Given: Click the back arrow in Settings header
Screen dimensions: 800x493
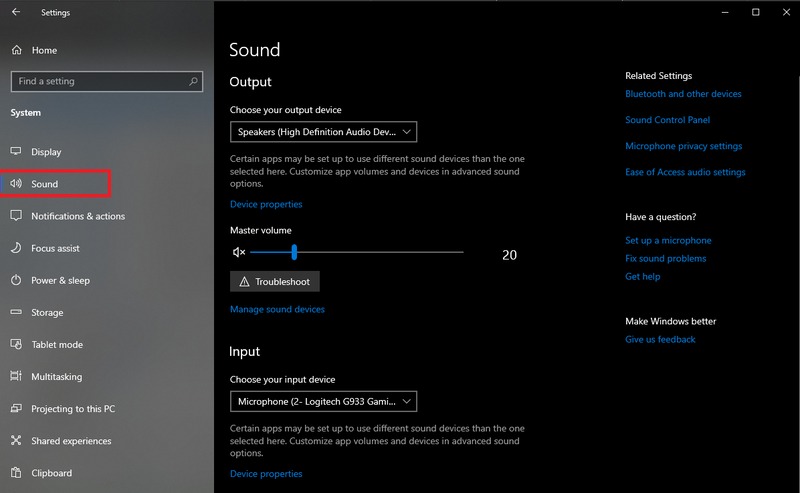Looking at the screenshot, I should pos(16,13).
